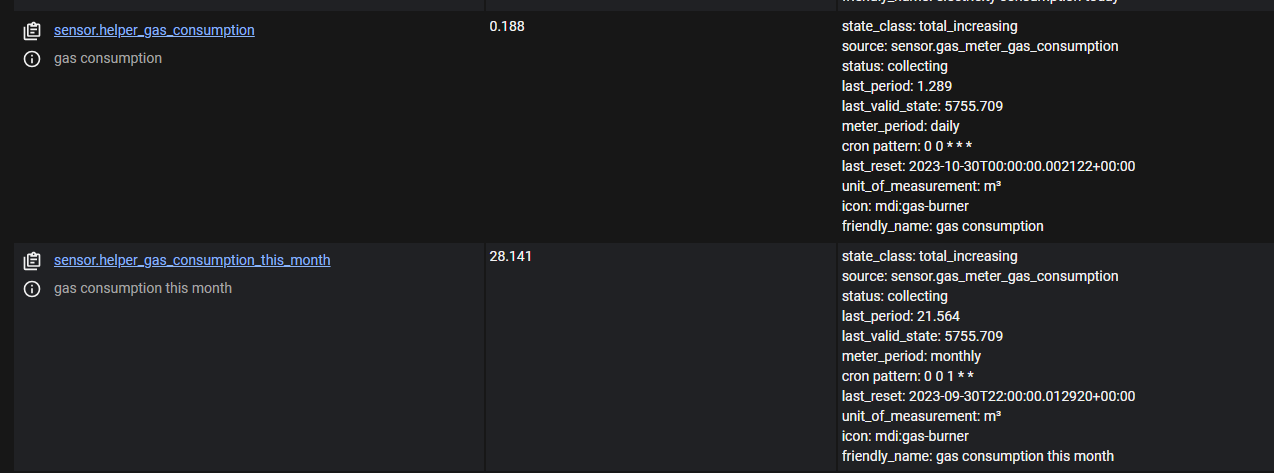Image resolution: width=1274 pixels, height=473 pixels.
Task: Click the cron pattern 0 0 1 * * line
Action: point(908,376)
